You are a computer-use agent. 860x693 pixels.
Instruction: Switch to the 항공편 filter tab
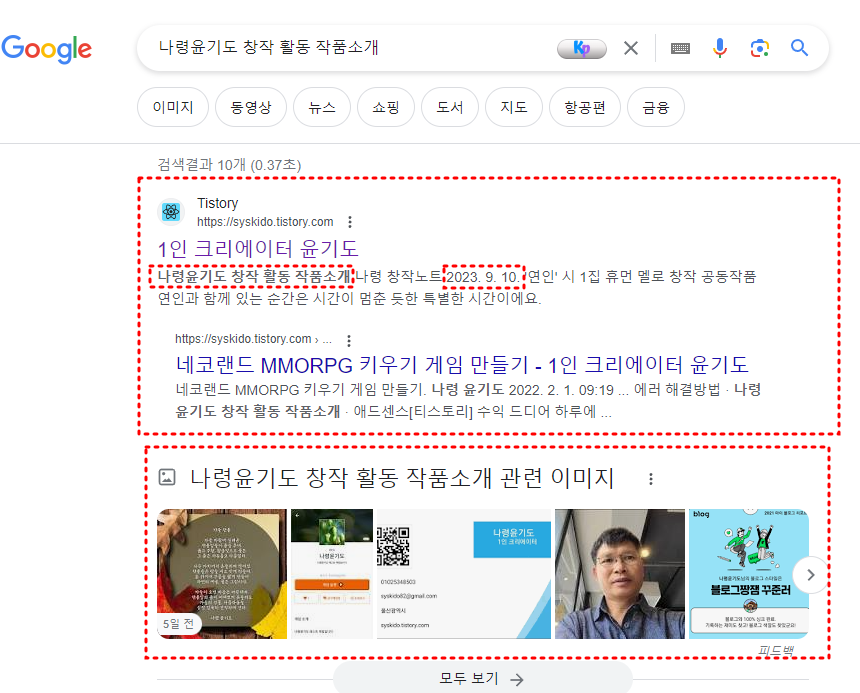pos(585,107)
